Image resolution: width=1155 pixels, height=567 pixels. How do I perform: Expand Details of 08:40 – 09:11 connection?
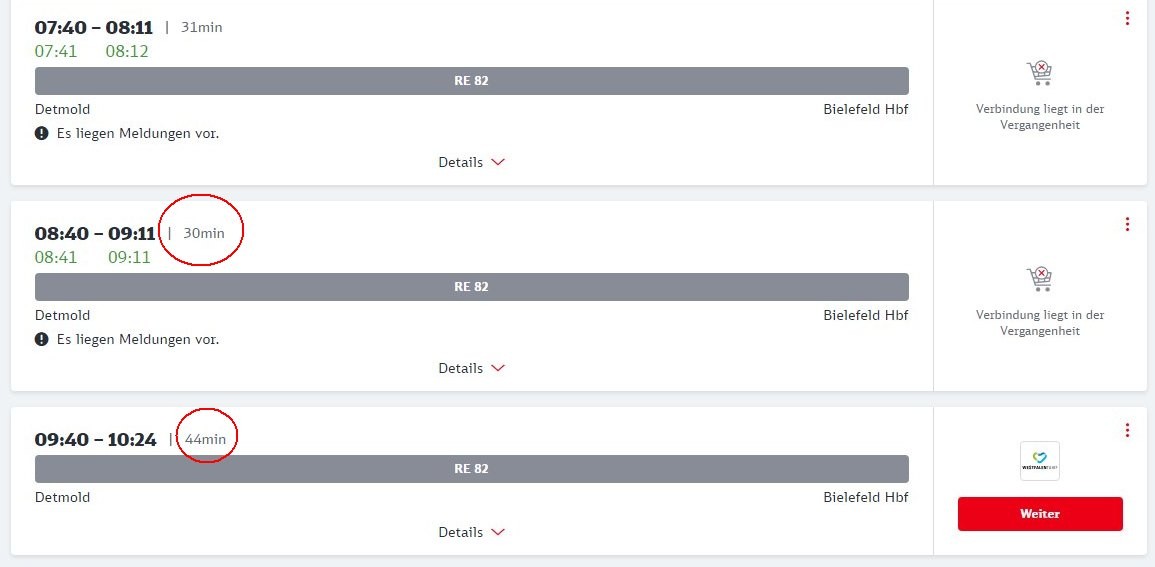(x=471, y=368)
